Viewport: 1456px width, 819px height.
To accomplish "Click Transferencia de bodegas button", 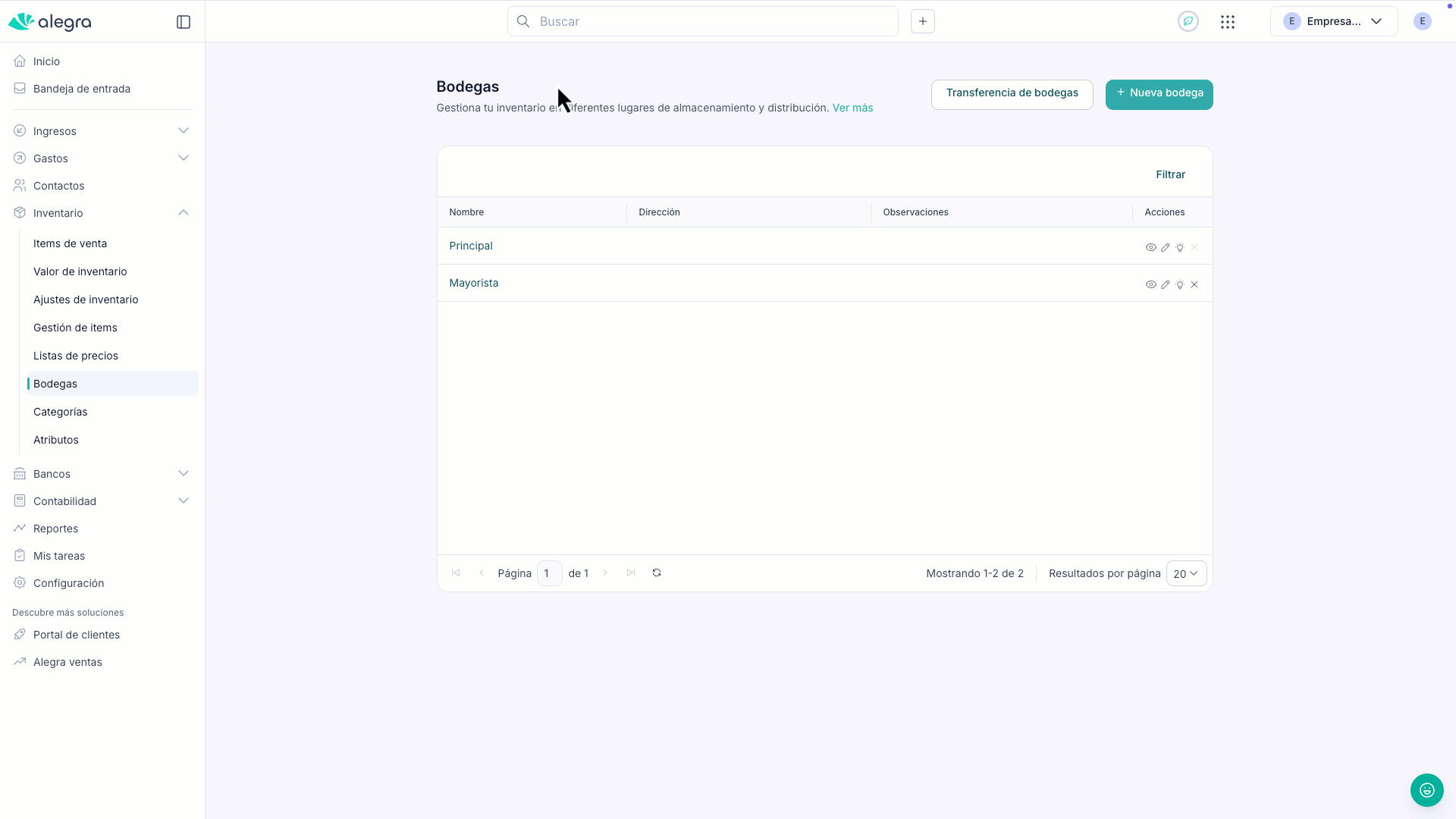I will [x=1012, y=94].
